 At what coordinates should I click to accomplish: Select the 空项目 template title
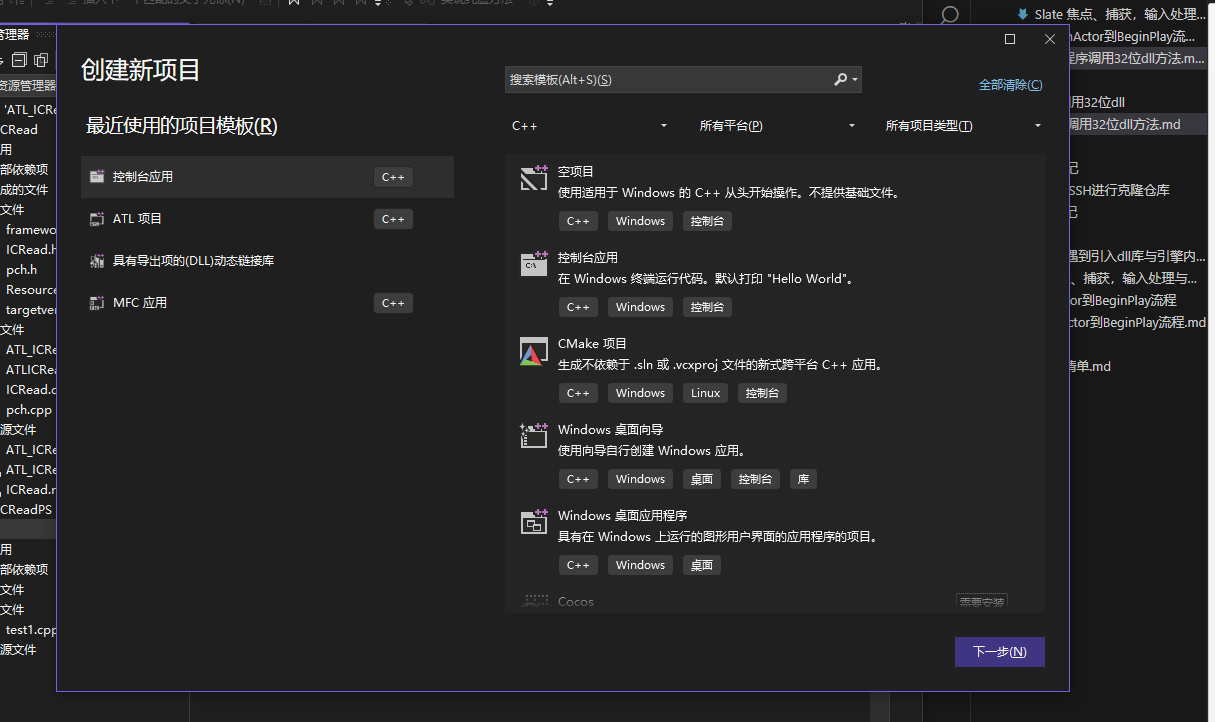576,172
